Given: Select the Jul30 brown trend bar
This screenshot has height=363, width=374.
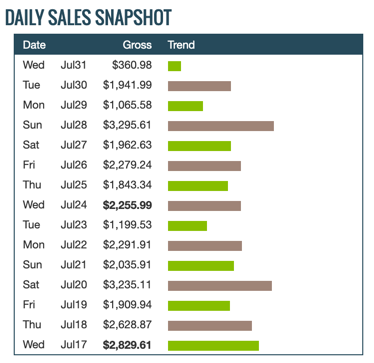Looking at the screenshot, I should click(199, 86).
